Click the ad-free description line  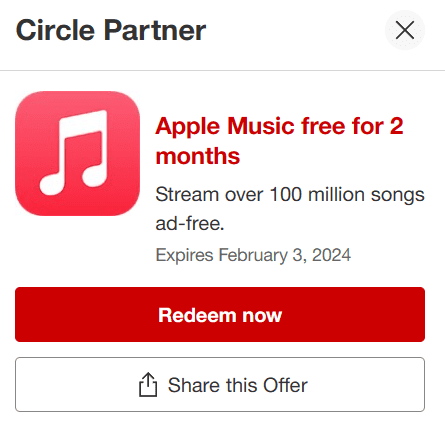pos(190,223)
